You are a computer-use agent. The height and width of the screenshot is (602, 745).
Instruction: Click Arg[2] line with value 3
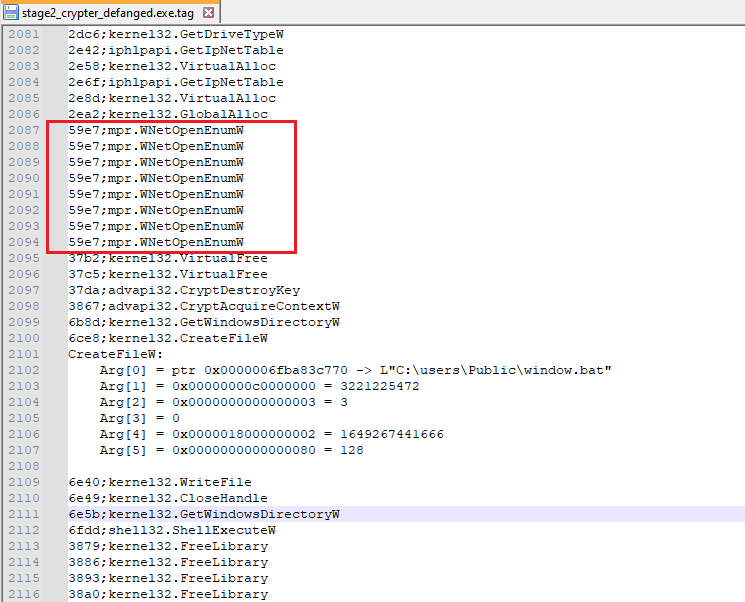(x=223, y=402)
